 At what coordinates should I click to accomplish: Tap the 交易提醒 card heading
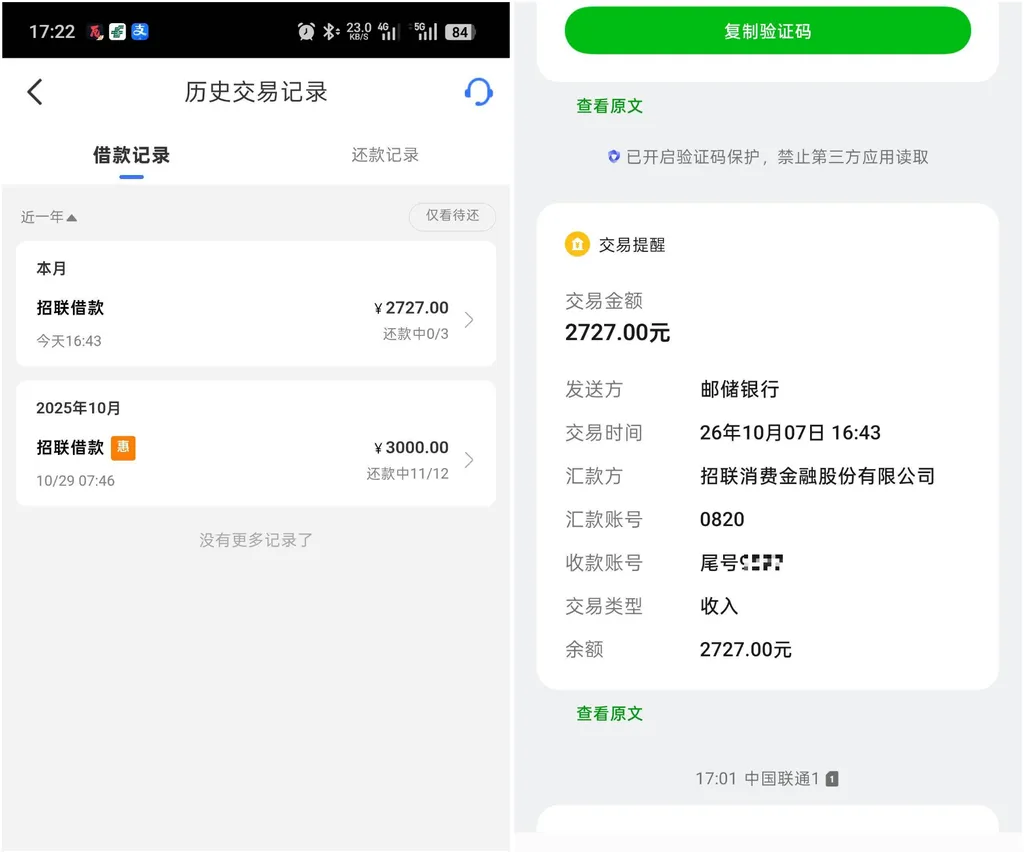coord(632,245)
